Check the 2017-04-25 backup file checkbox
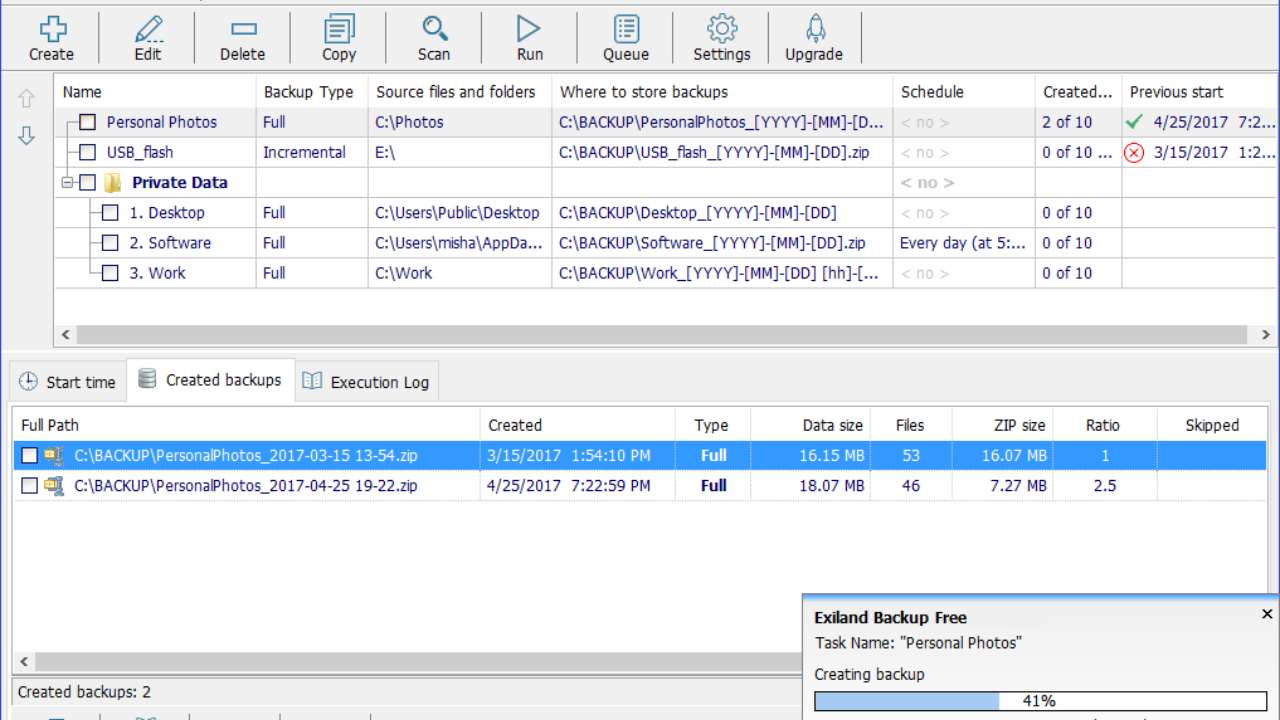Image resolution: width=1280 pixels, height=720 pixels. click(x=30, y=485)
